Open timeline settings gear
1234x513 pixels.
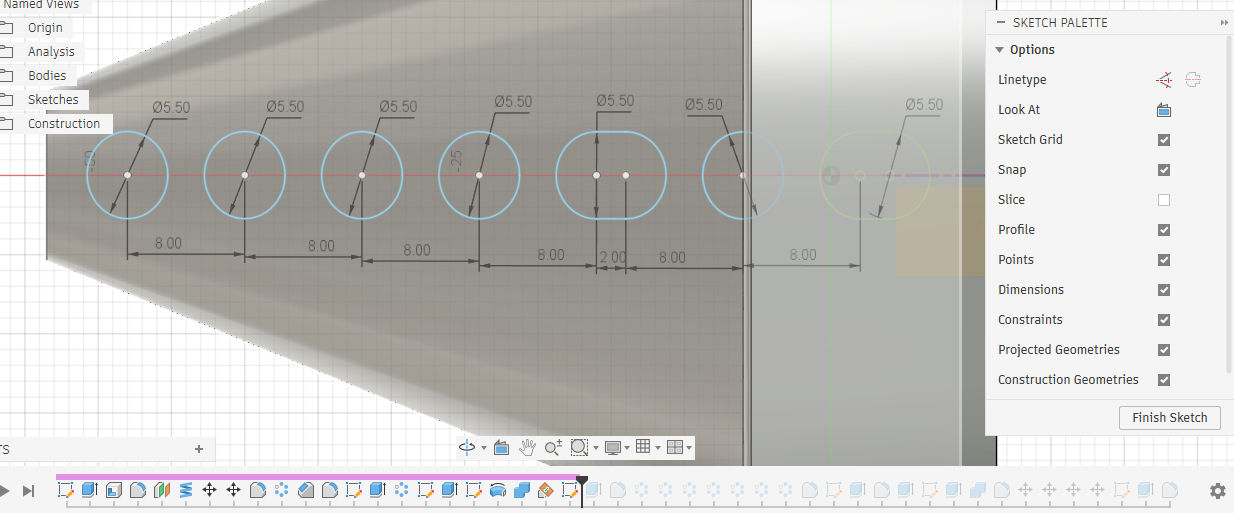click(x=1217, y=491)
